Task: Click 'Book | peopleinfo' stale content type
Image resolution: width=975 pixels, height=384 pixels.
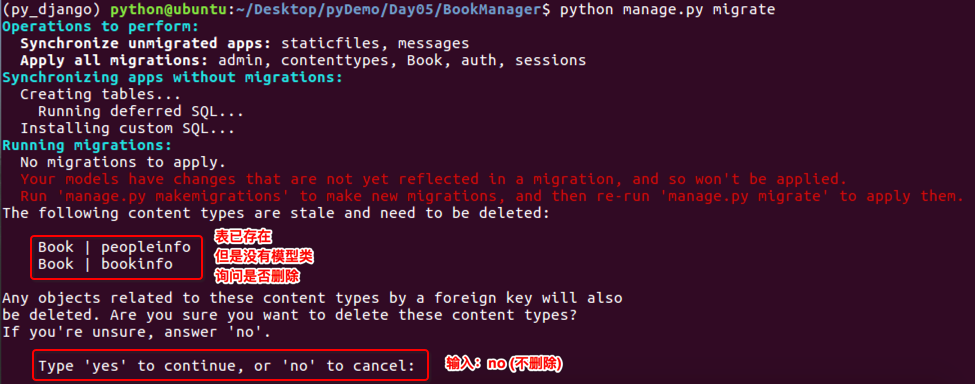Action: coord(114,247)
